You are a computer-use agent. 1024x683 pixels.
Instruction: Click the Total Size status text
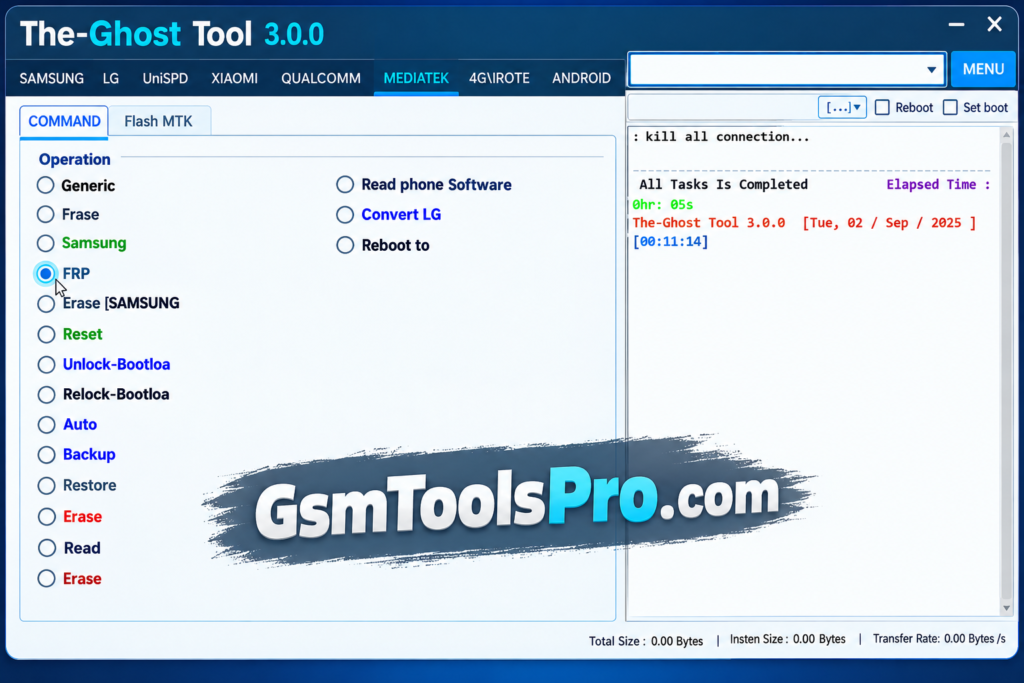(x=646, y=641)
